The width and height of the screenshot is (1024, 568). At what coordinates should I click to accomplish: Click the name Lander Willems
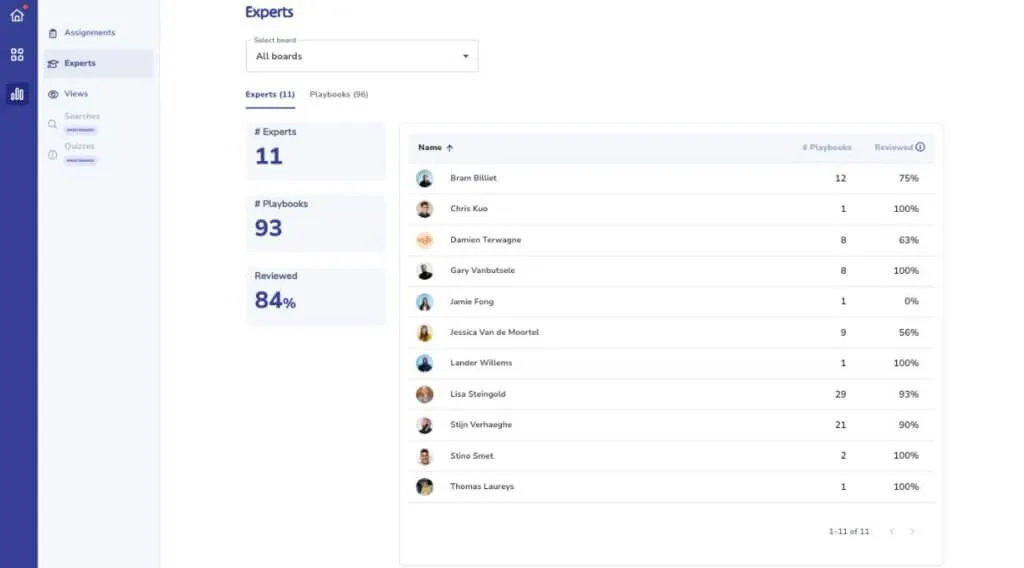481,363
